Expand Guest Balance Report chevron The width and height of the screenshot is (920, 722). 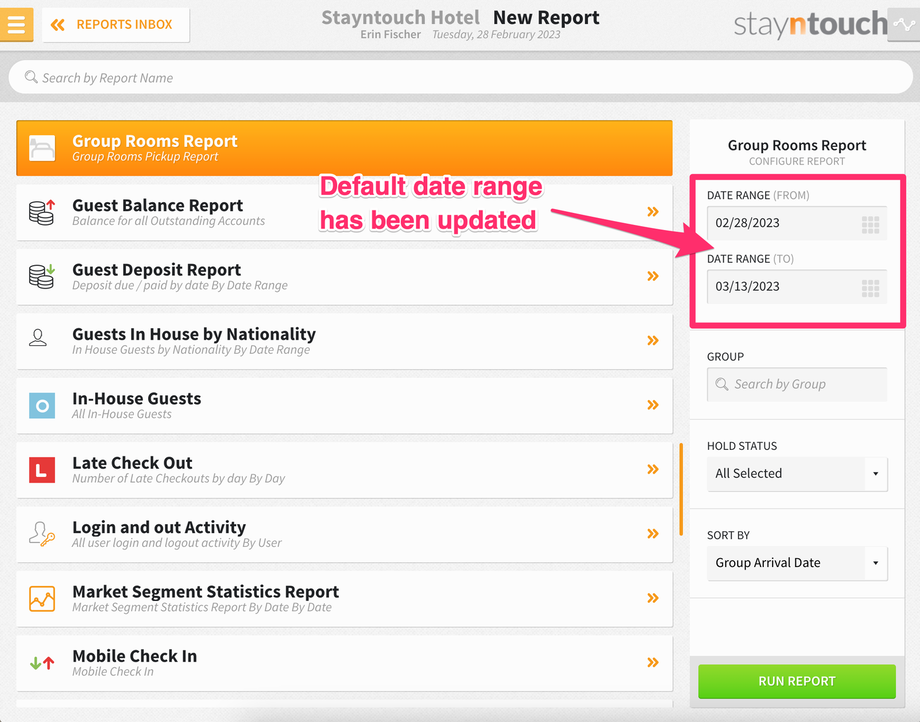tap(653, 212)
